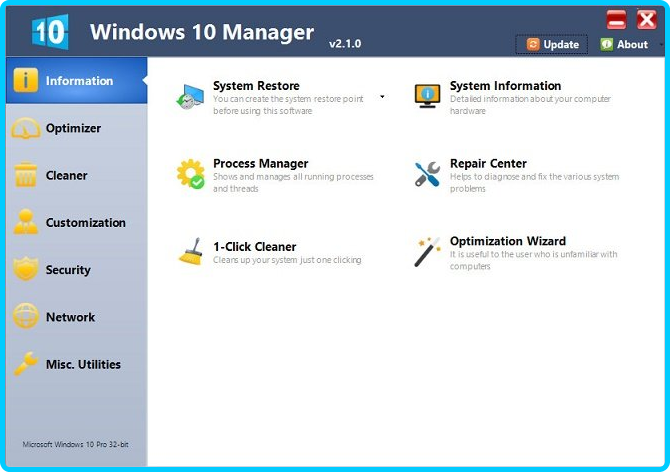This screenshot has width=670, height=472.
Task: Click the About button text
Action: coord(632,44)
